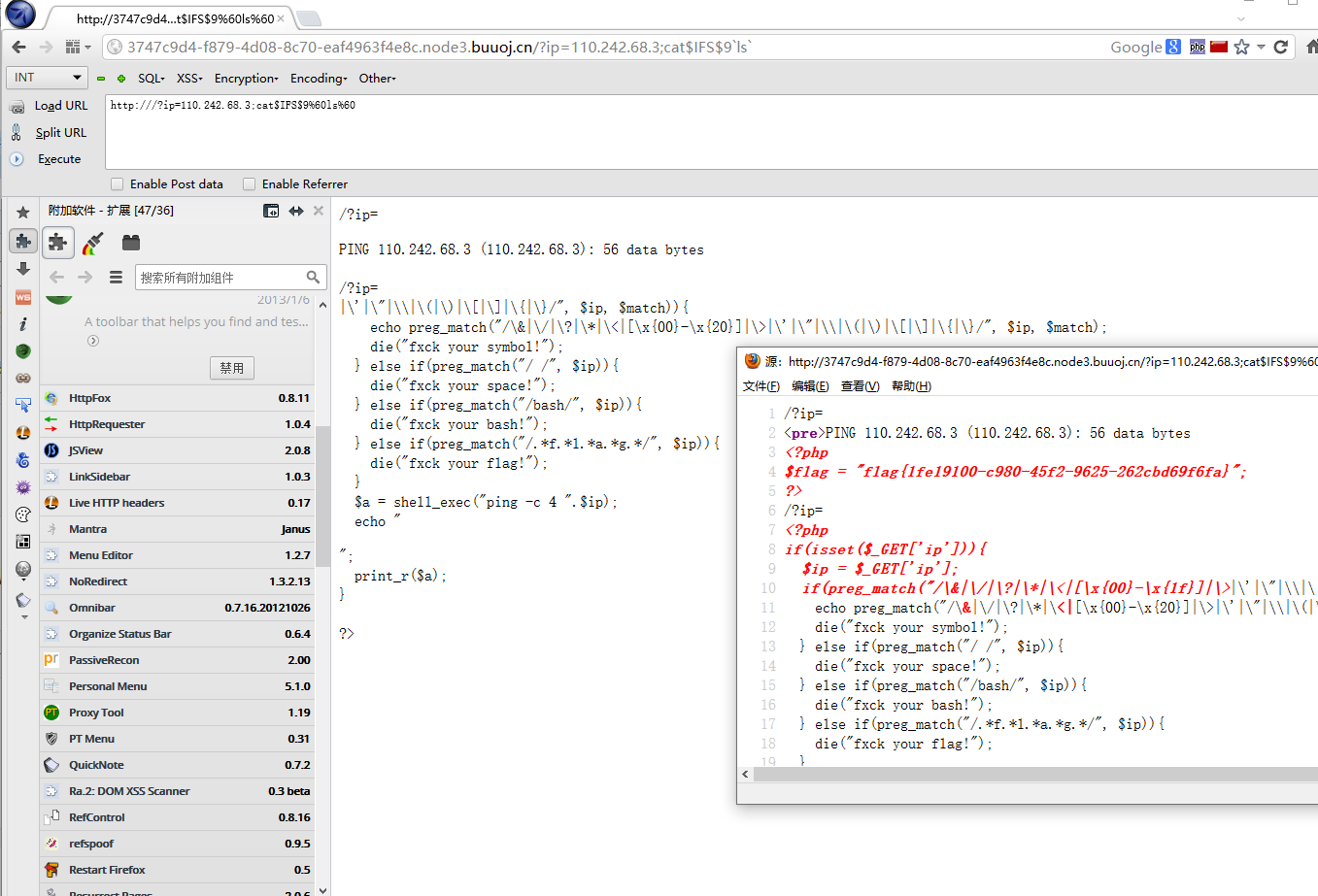Expand the add-on description details arrow
The height and width of the screenshot is (896, 1318).
point(93,341)
